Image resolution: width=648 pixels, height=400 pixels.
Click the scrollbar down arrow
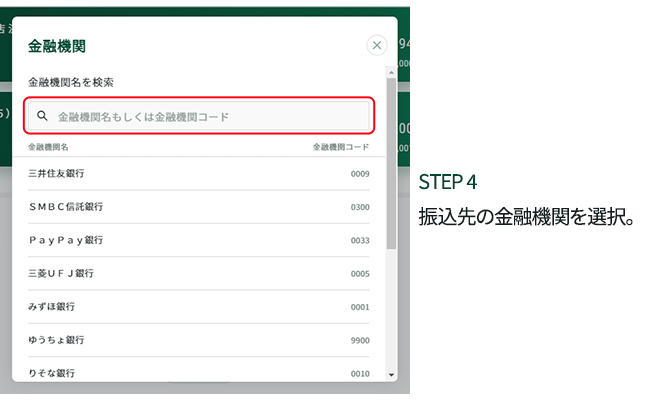tap(391, 375)
